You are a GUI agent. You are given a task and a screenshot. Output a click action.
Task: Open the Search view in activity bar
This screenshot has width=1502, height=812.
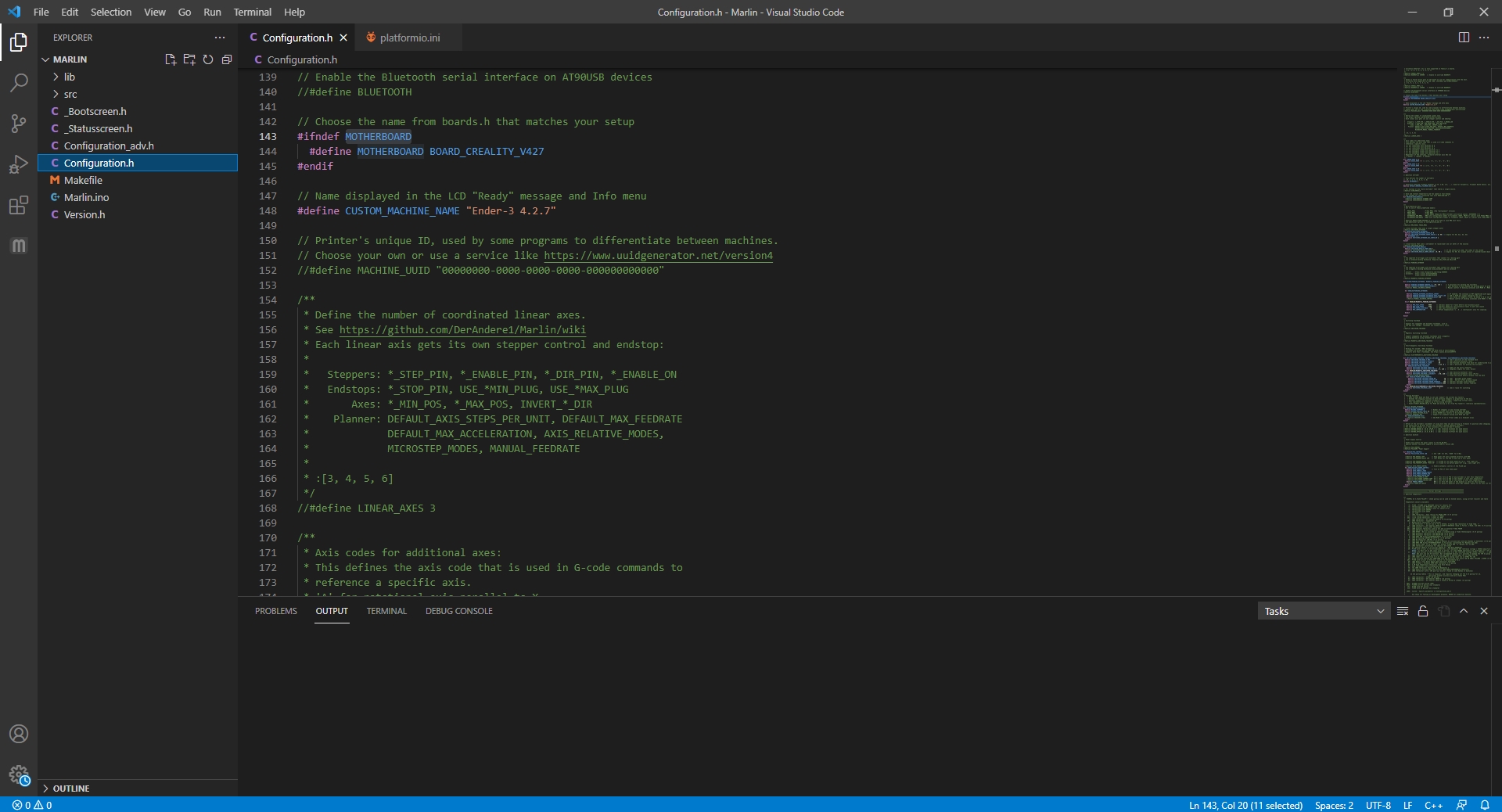pos(19,82)
